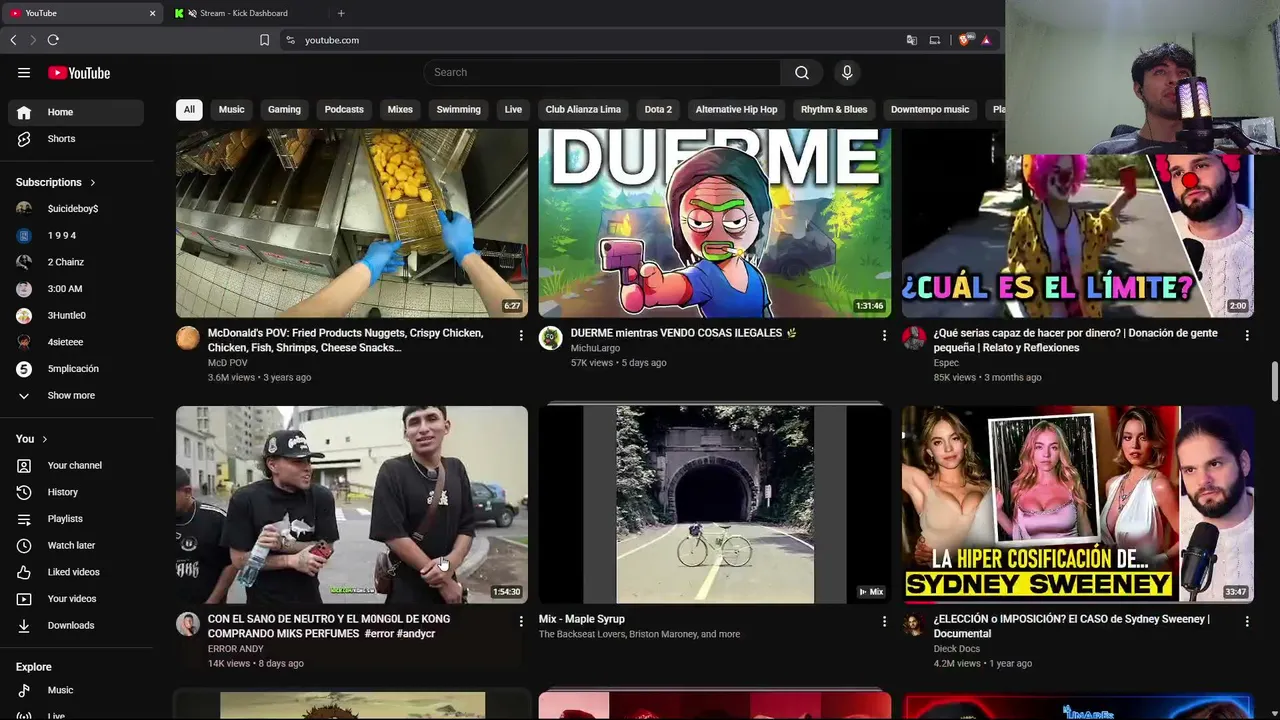Close the YouTube browser tab
The height and width of the screenshot is (720, 1280).
pyautogui.click(x=152, y=13)
